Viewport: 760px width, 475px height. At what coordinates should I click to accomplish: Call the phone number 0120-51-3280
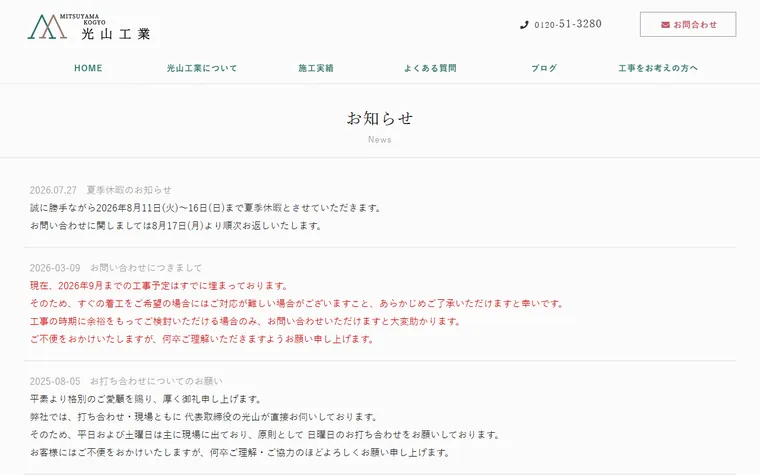pos(568,24)
